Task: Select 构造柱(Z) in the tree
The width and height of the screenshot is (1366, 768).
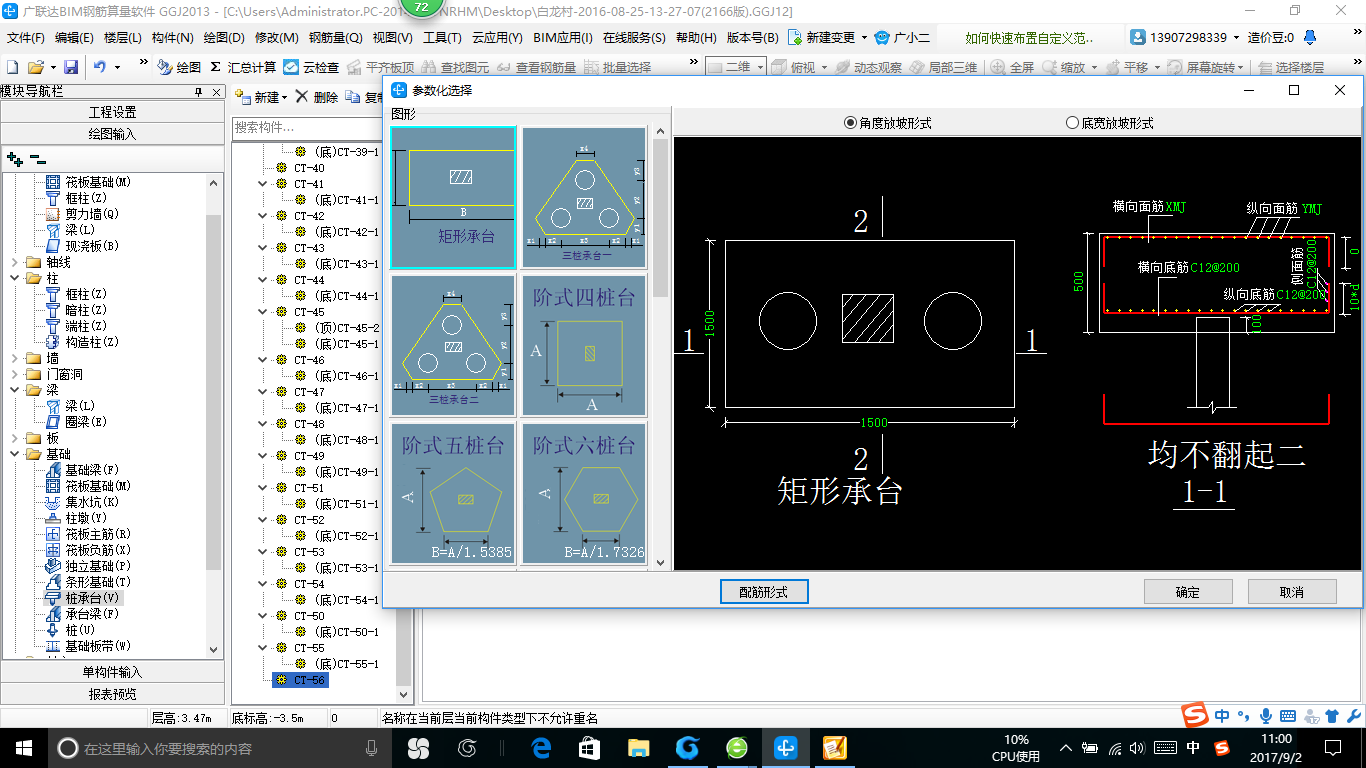Action: 82,342
